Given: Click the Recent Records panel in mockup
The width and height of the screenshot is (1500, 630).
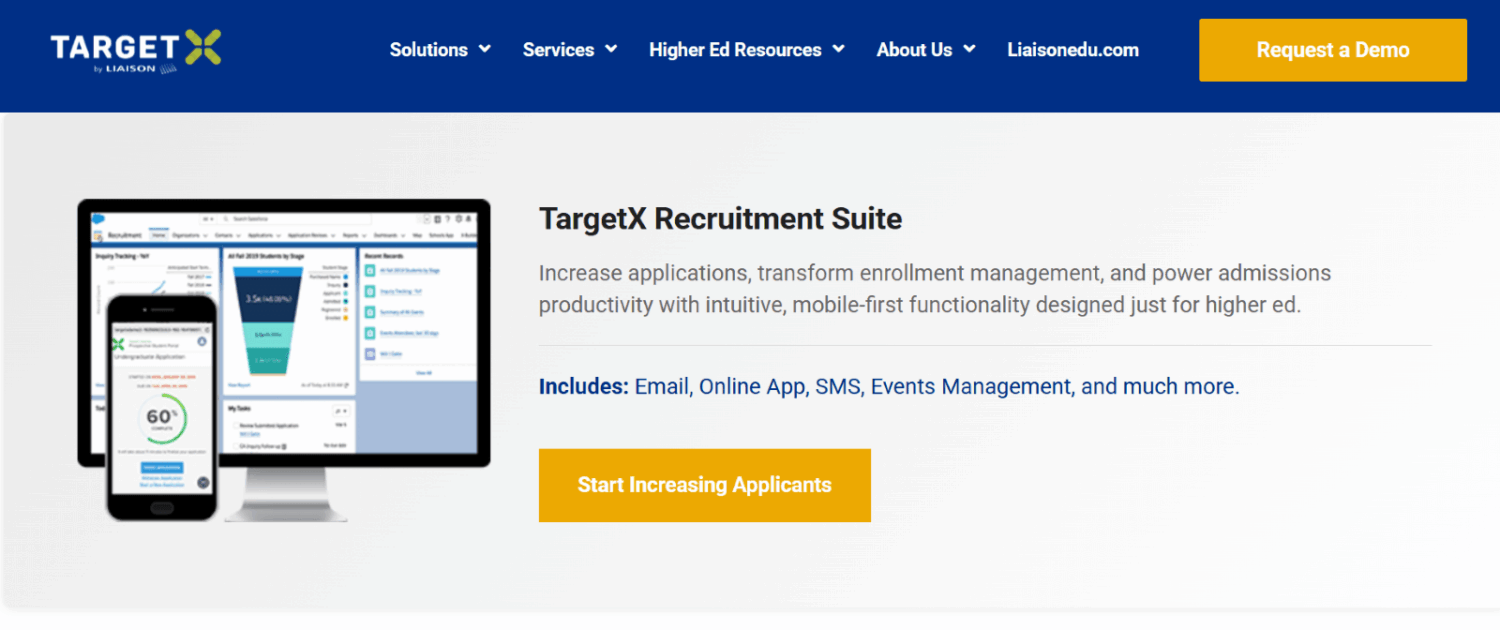Looking at the screenshot, I should (x=417, y=313).
